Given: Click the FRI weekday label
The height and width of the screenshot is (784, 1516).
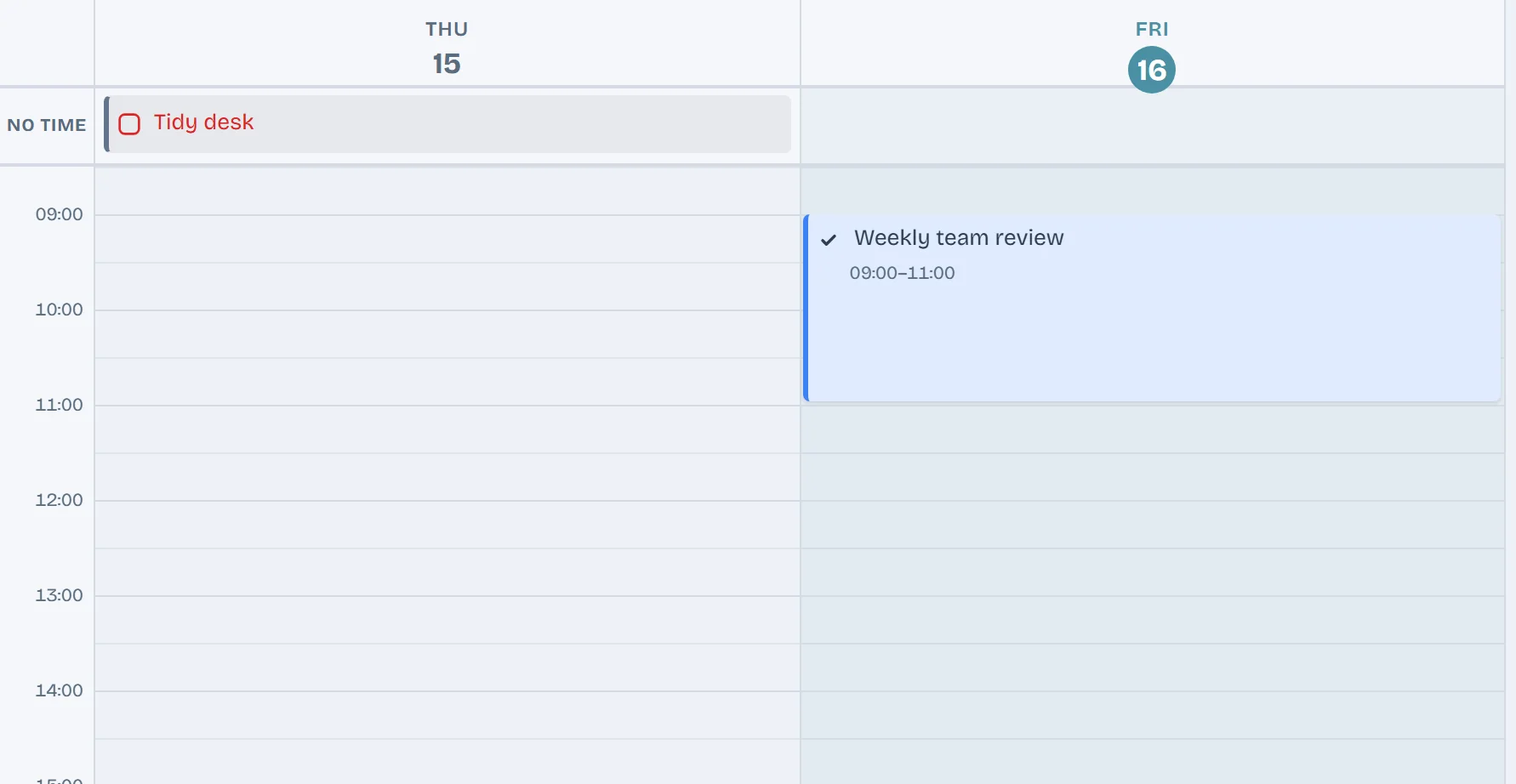Looking at the screenshot, I should point(1152,29).
